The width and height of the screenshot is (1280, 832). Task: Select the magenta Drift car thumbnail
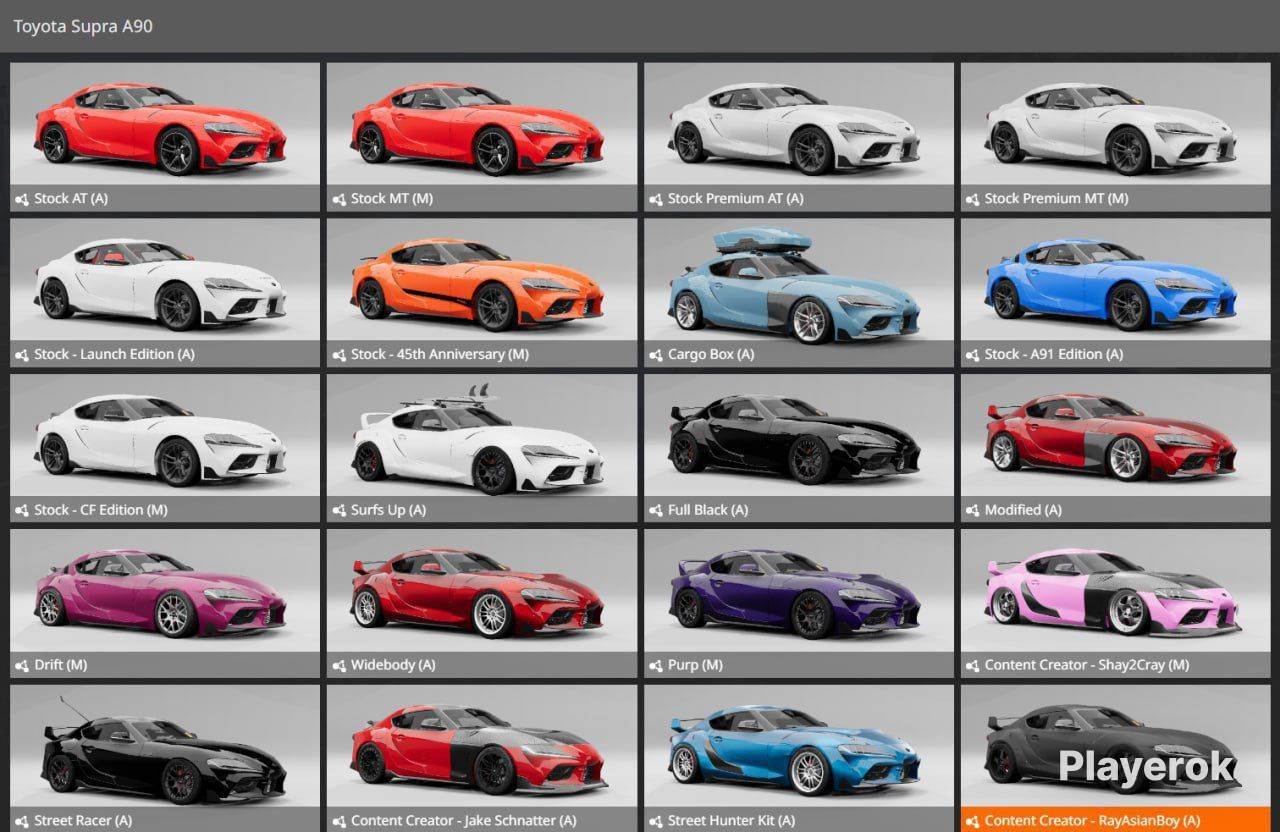[165, 590]
